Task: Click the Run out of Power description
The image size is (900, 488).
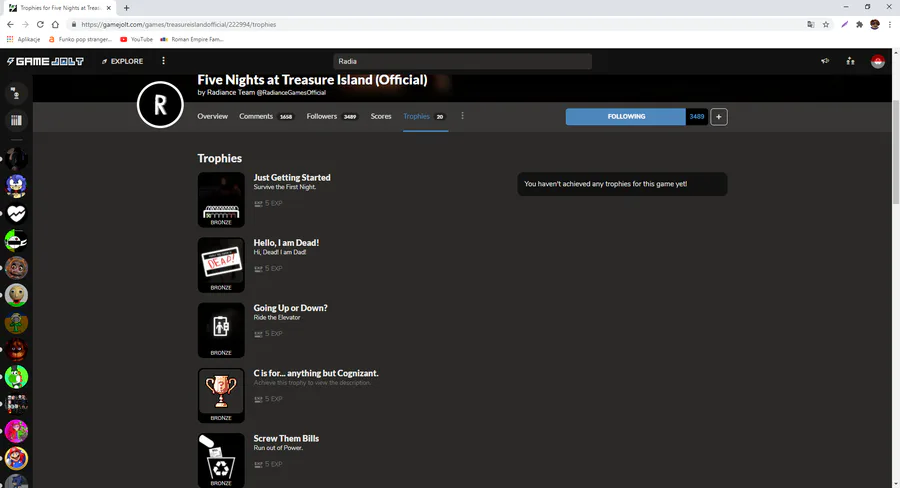Action: 278,448
